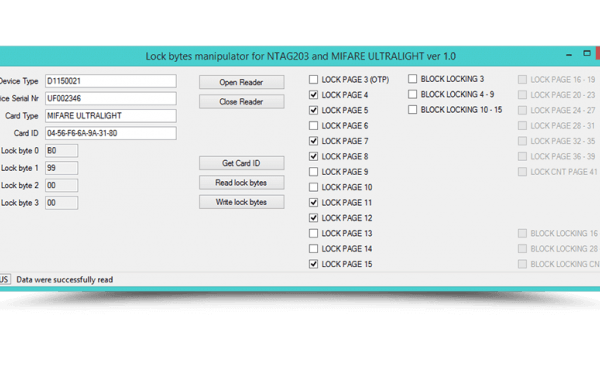The height and width of the screenshot is (373, 600).
Task: Minimize the Lock bytes manipulator window
Action: point(569,55)
